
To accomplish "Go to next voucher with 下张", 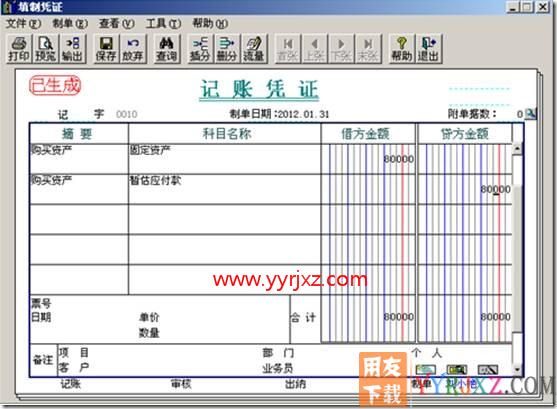I will (x=341, y=49).
